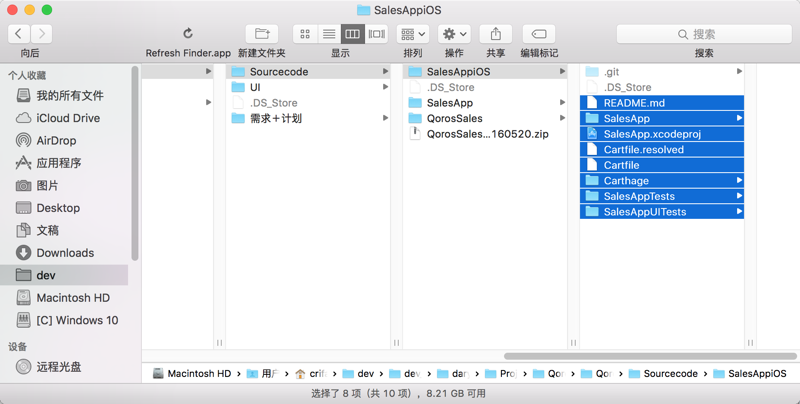Screen dimensions: 800x404
Task: Select .DS_Store beneath the UI folder
Action: coord(308,103)
